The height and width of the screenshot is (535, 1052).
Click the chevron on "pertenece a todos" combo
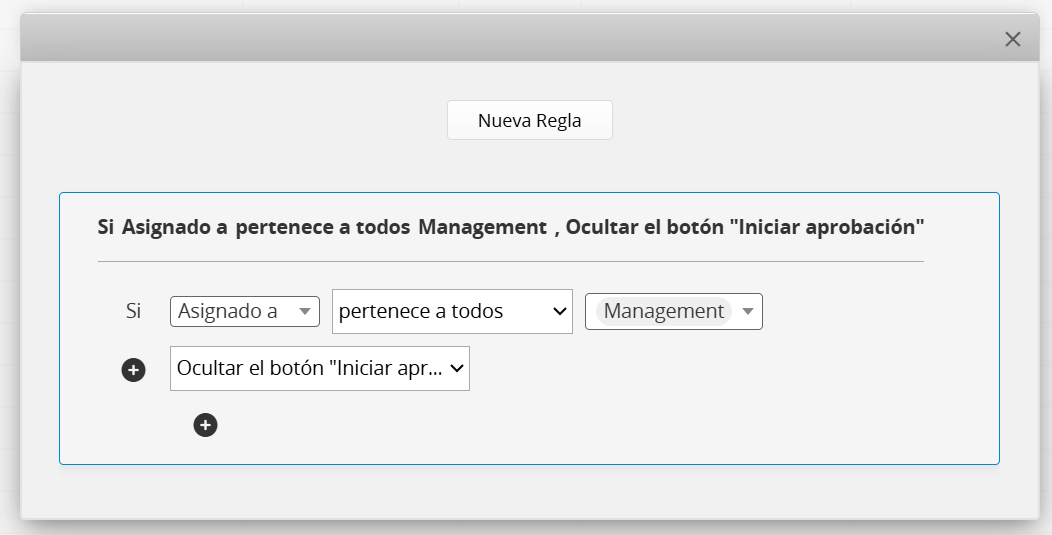[x=559, y=312]
